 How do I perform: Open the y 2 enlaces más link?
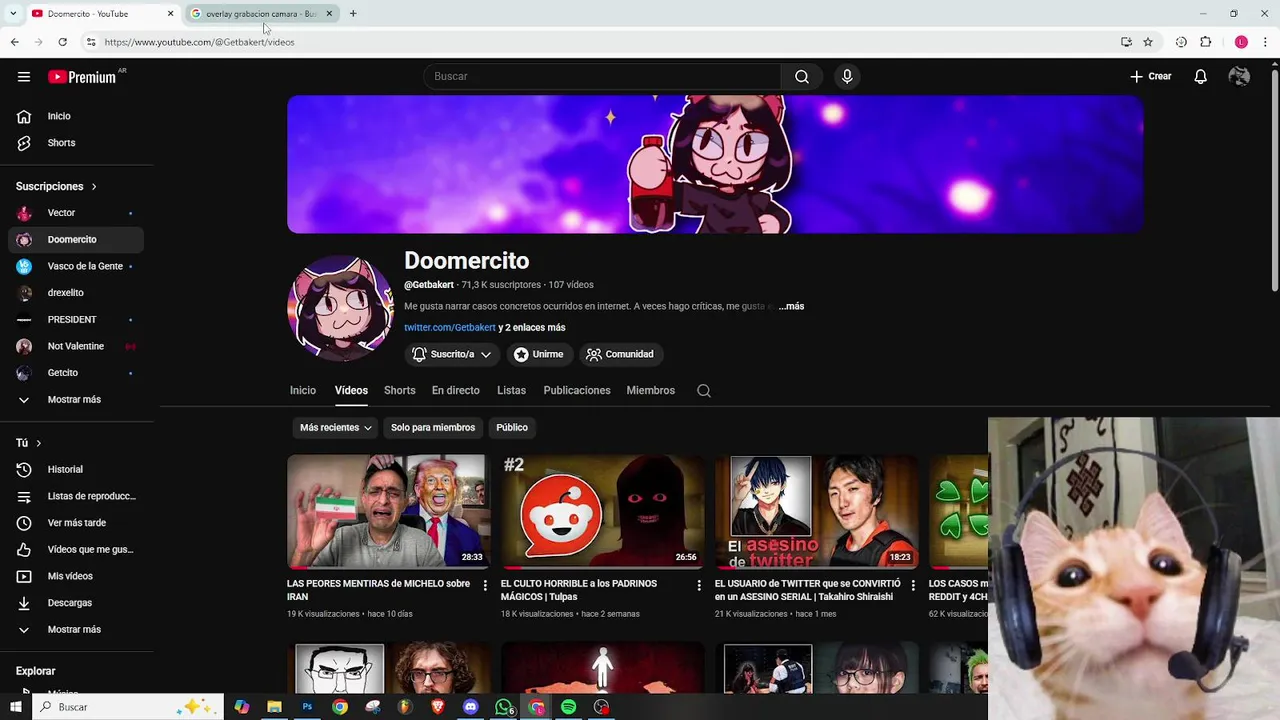(532, 328)
